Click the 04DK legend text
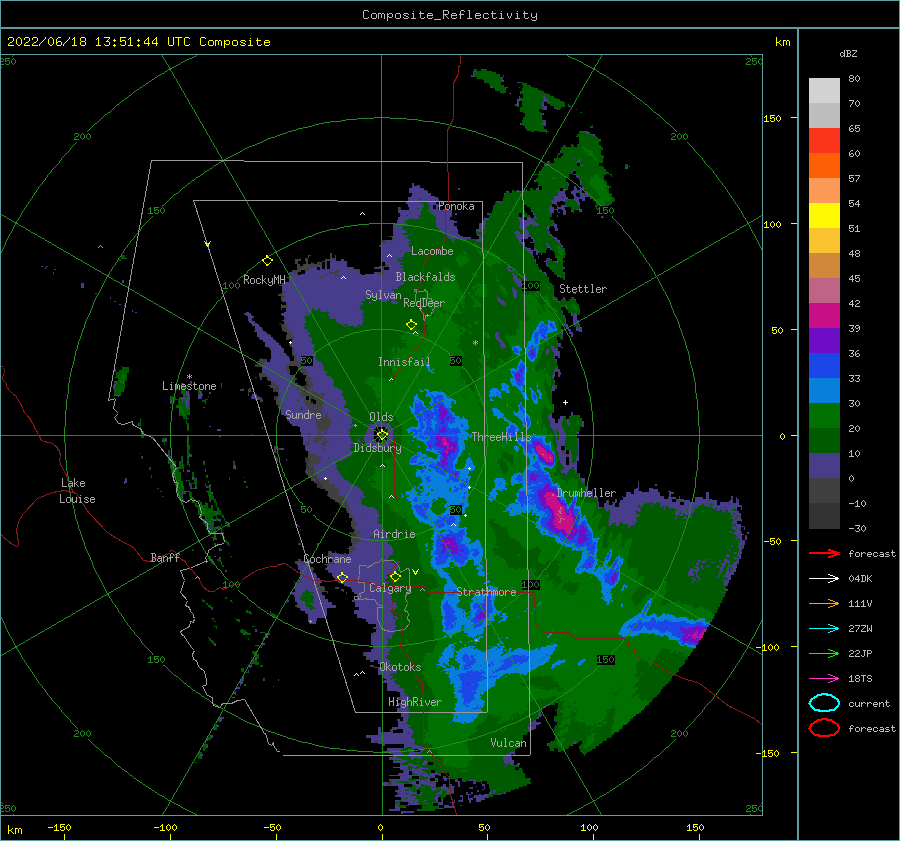This screenshot has height=841, width=900. tap(860, 578)
